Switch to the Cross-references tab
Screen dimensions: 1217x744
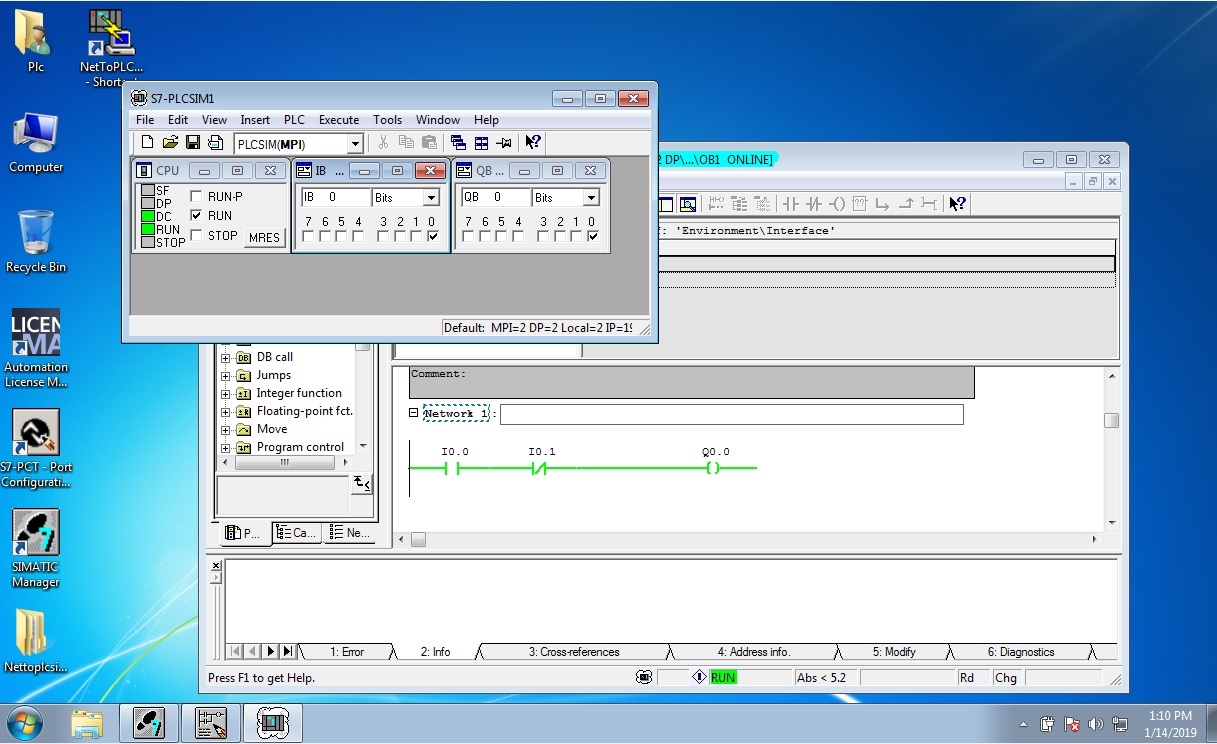tap(573, 652)
